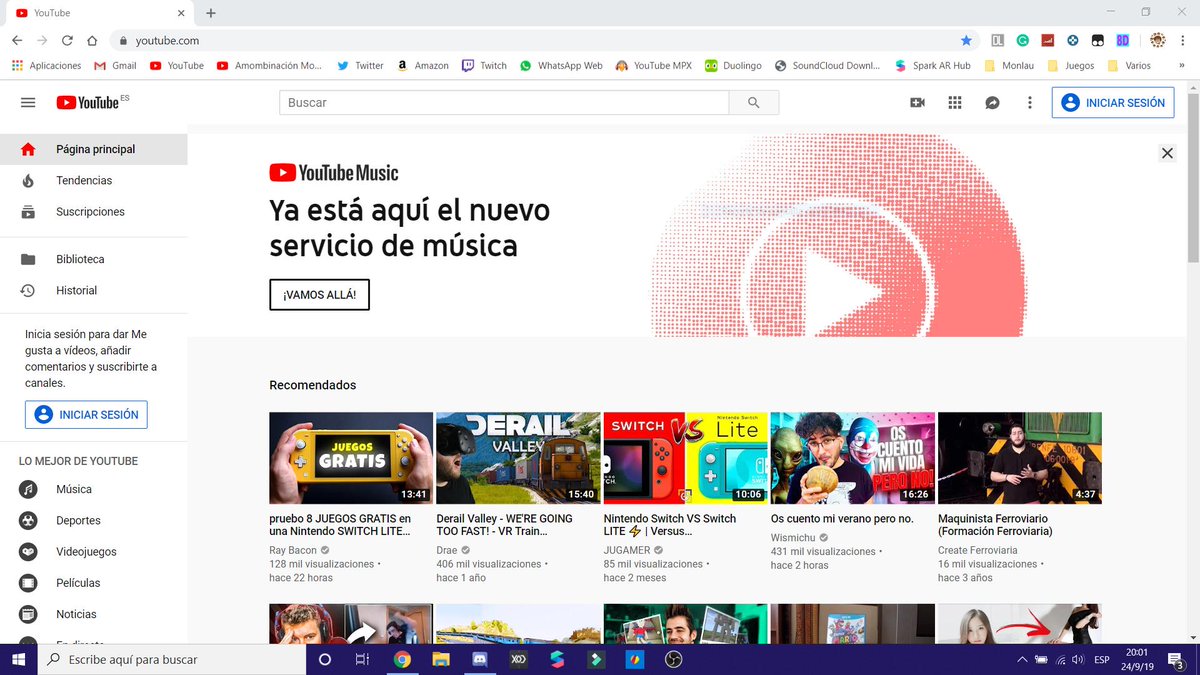This screenshot has height=675, width=1200.
Task: Open Maquinista Ferroviario video thumbnail
Action: (1020, 458)
